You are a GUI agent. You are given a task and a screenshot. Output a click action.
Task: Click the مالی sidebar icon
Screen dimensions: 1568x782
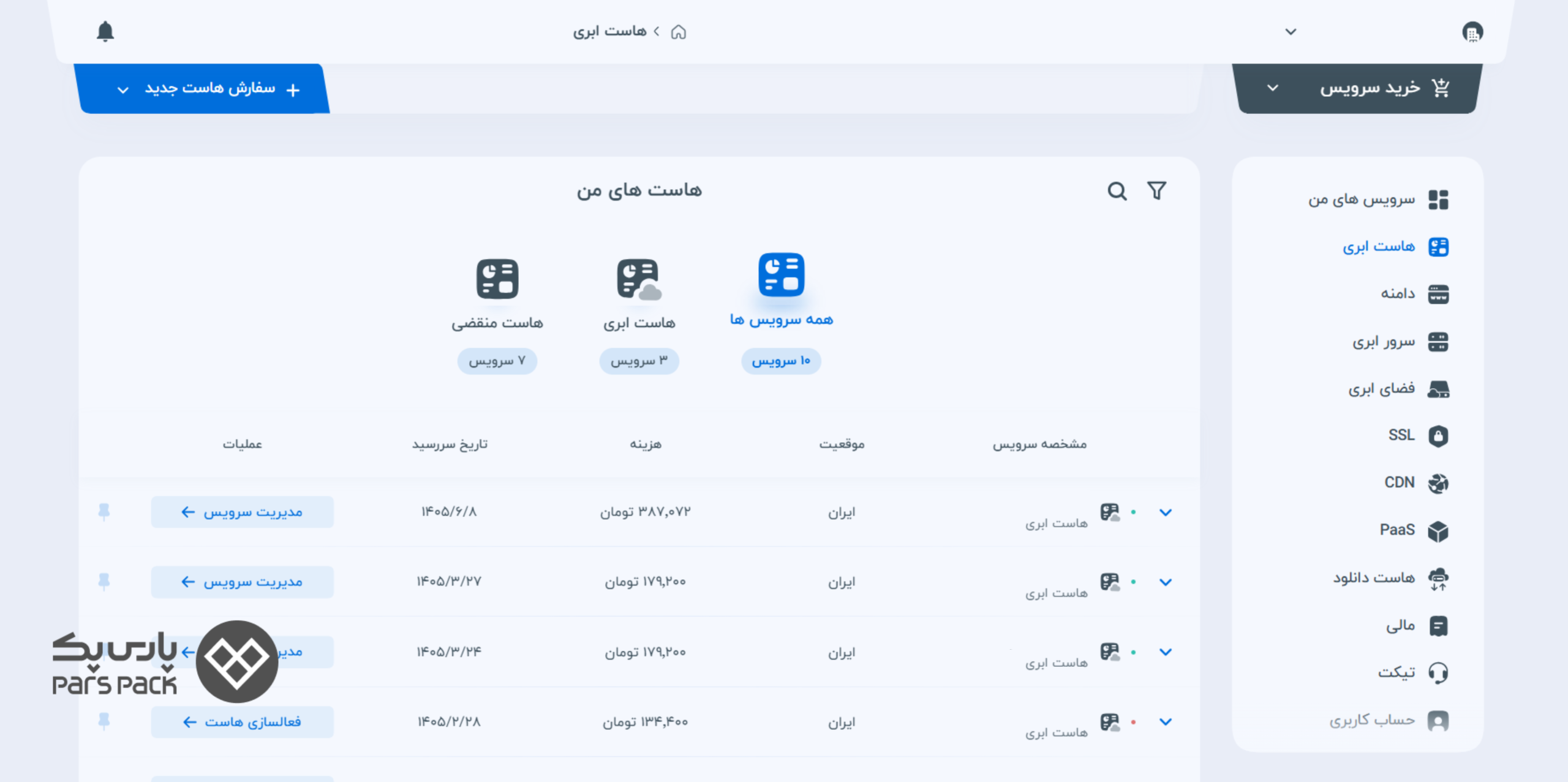[1438, 626]
